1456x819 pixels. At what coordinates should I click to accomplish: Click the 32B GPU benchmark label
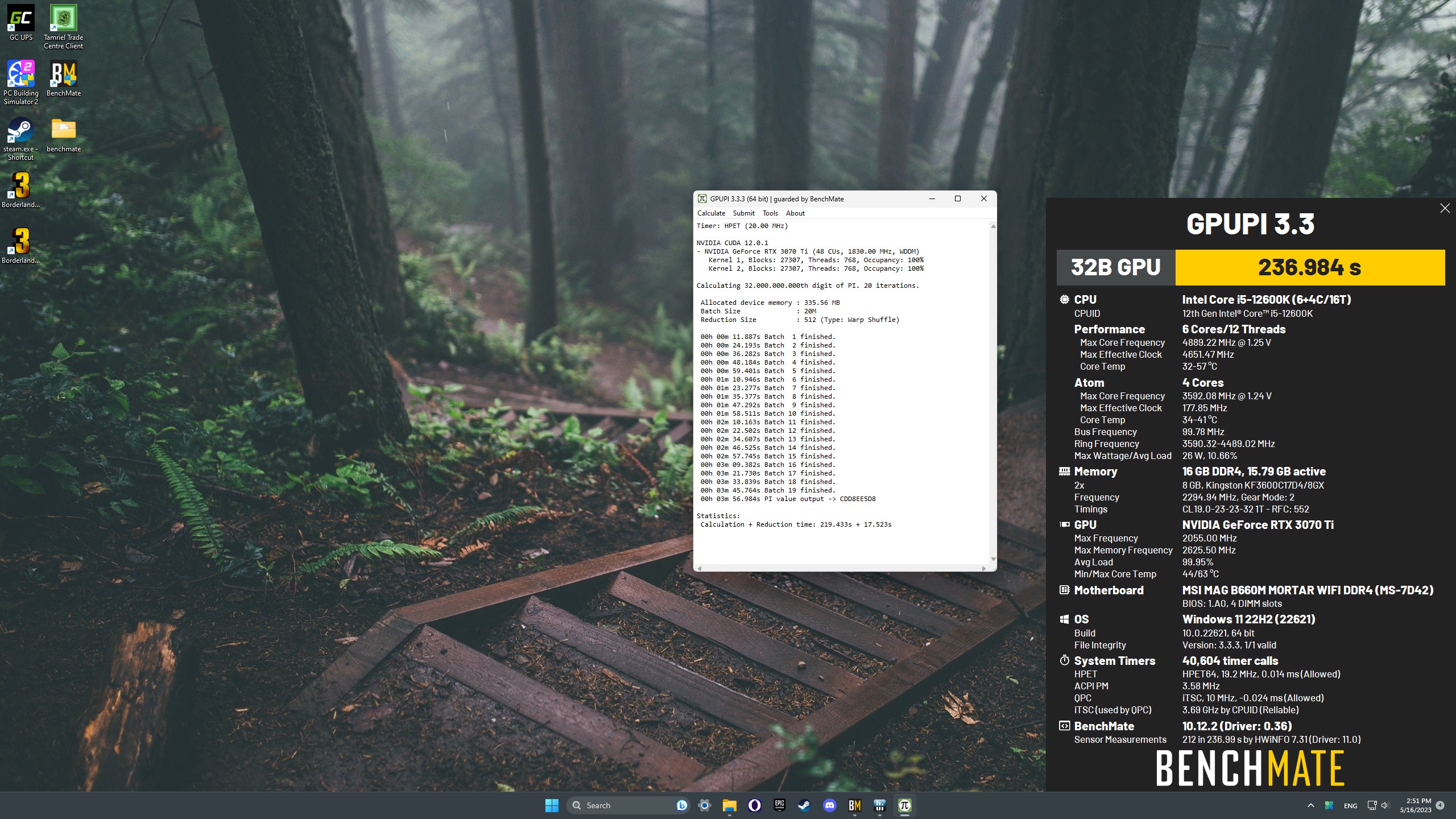coord(1116,267)
